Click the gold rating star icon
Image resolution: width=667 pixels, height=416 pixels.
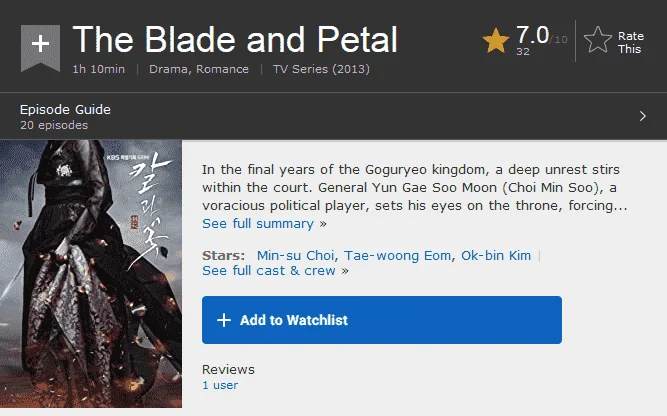point(496,41)
